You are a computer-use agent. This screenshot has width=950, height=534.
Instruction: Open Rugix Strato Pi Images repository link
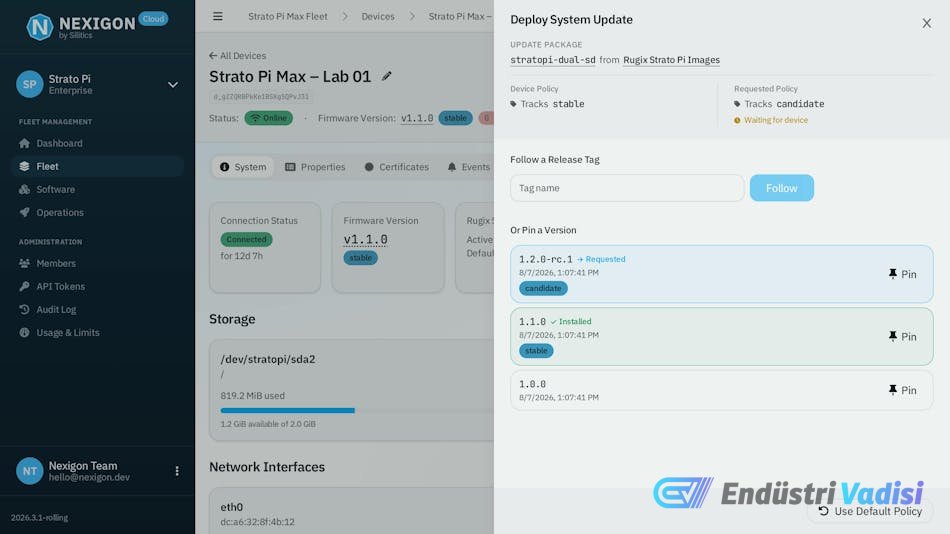point(671,59)
